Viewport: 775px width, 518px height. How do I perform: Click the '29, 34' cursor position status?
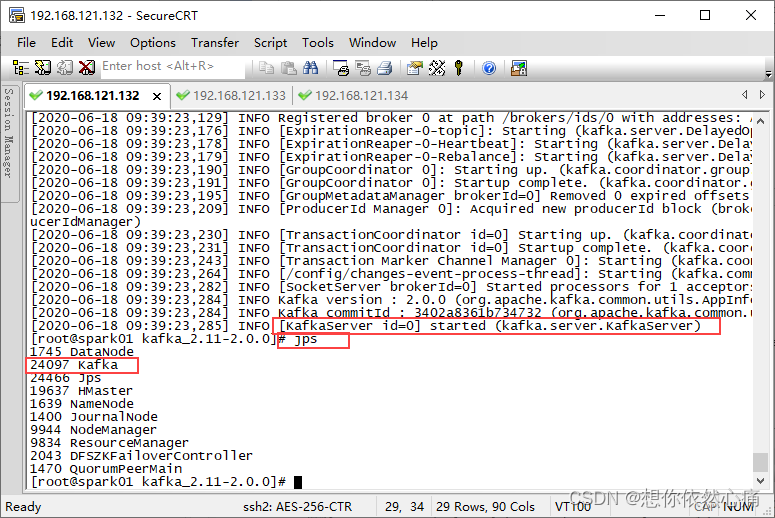pos(404,507)
